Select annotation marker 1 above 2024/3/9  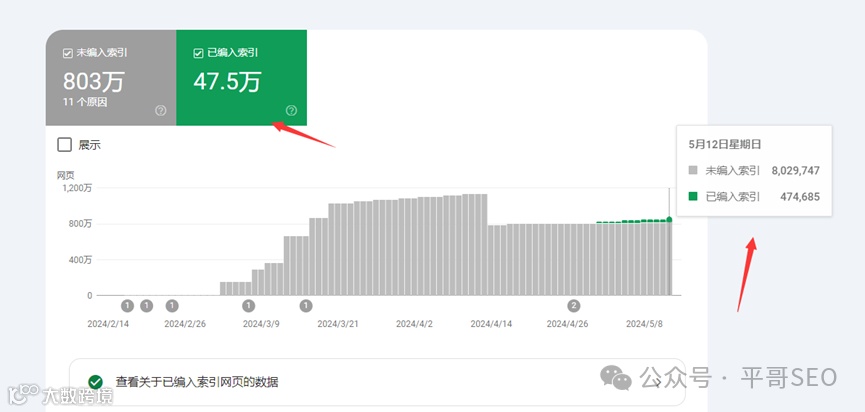pos(249,306)
